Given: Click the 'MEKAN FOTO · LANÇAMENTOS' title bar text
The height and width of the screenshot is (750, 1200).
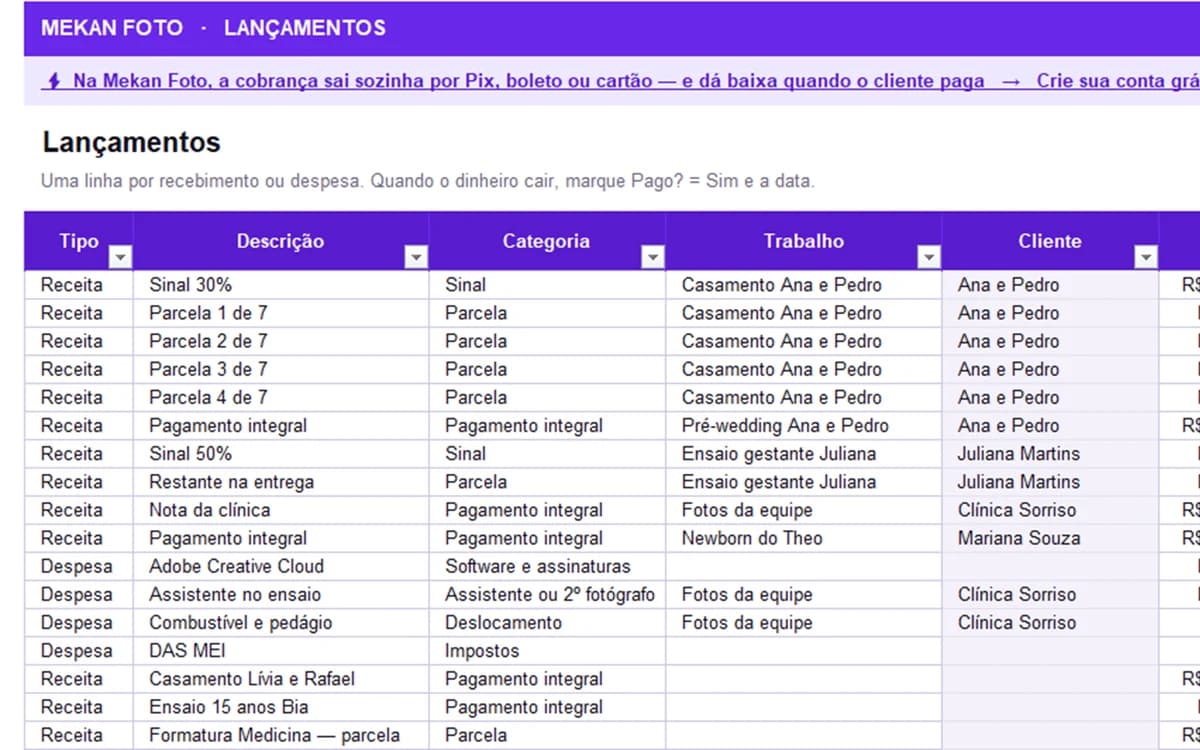Looking at the screenshot, I should (x=213, y=28).
